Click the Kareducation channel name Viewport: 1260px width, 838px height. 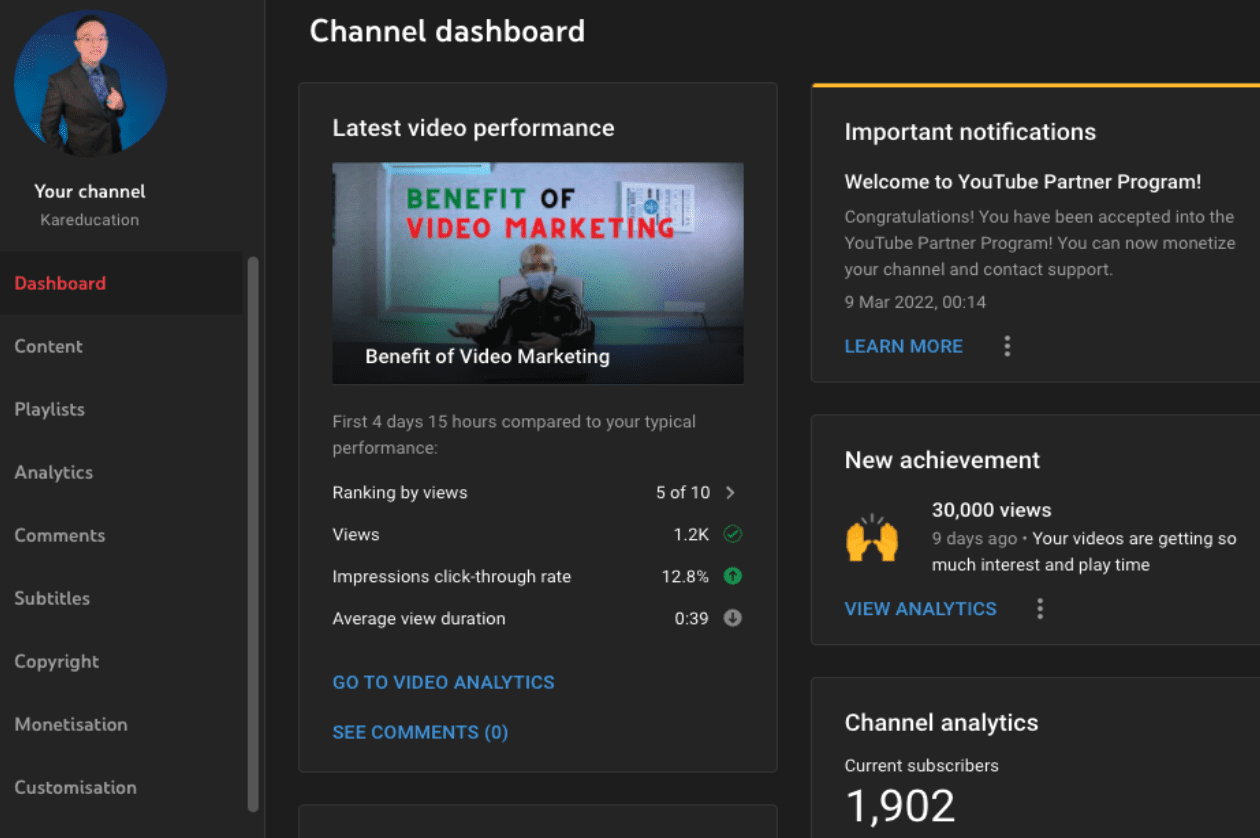point(90,220)
